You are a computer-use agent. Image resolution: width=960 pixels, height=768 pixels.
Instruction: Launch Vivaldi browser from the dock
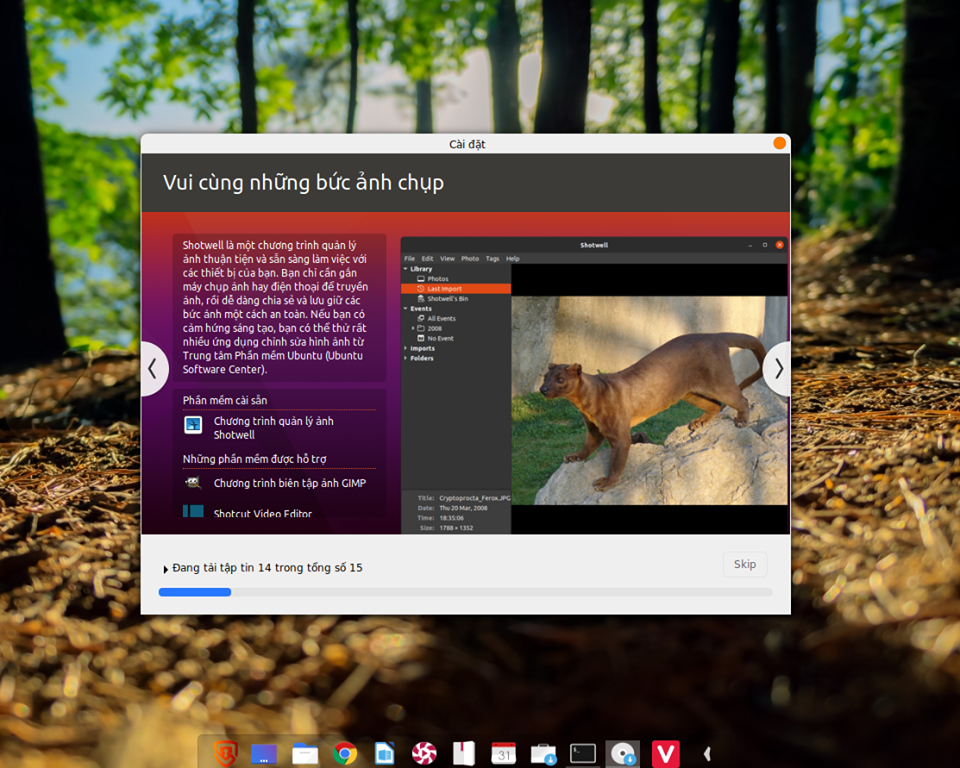pos(666,753)
